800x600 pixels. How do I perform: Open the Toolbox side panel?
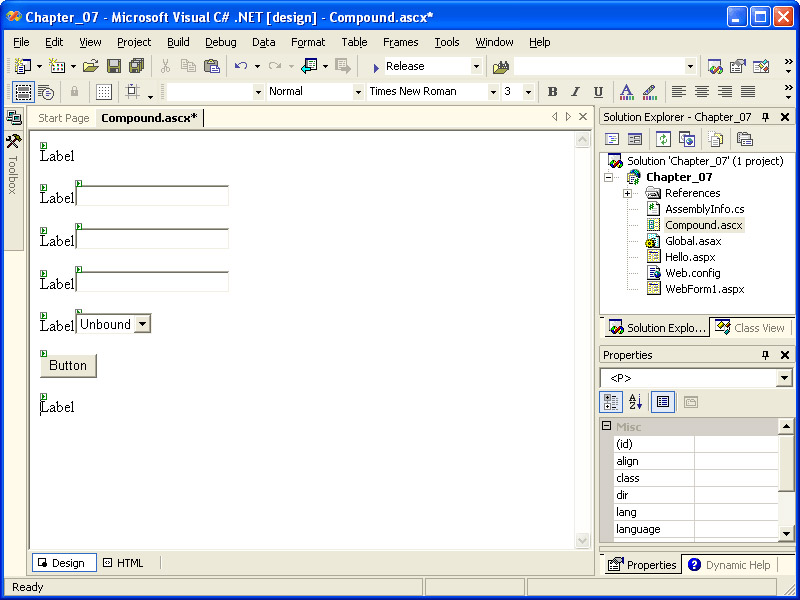(x=13, y=165)
